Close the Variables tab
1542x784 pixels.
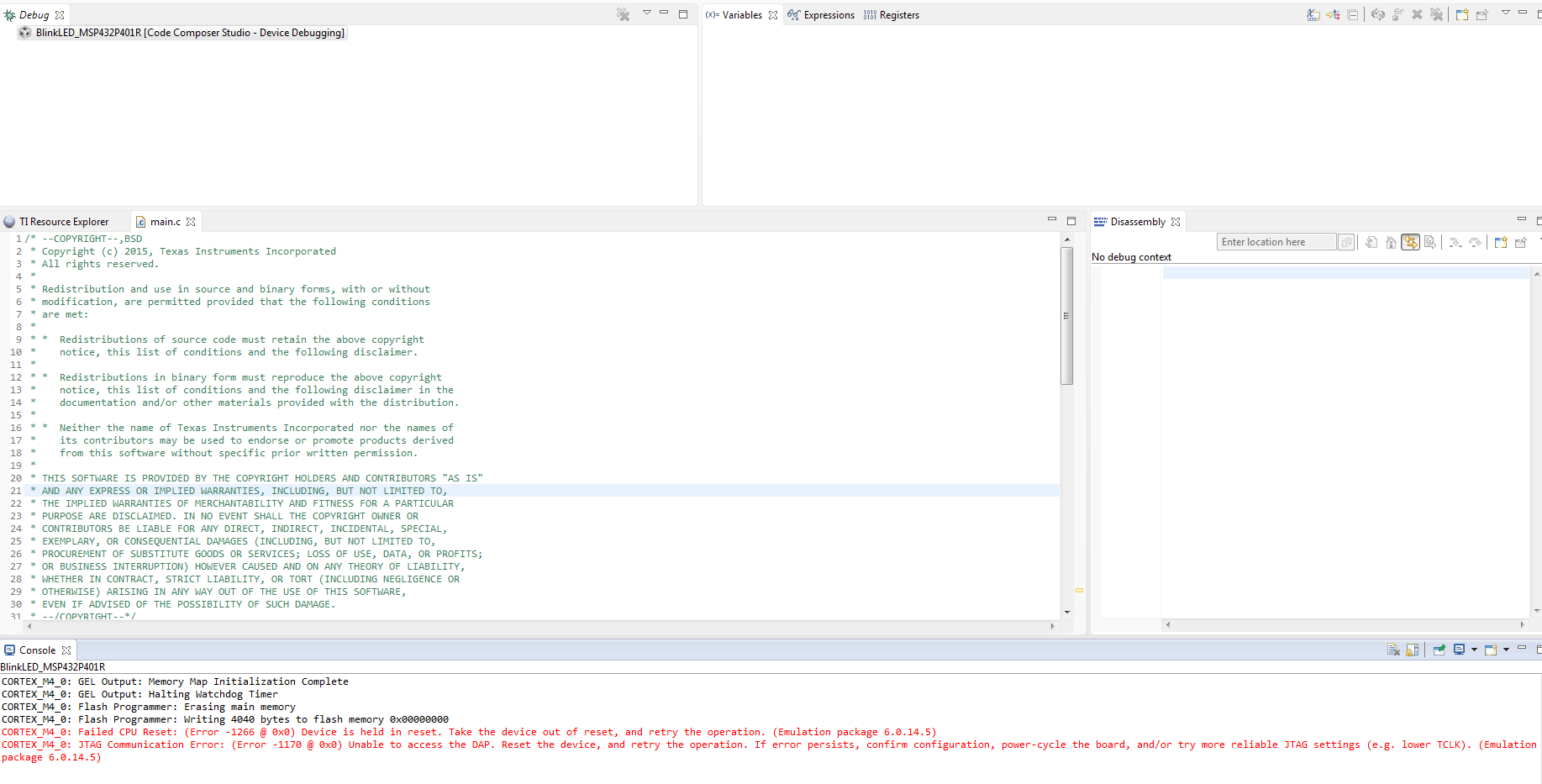(x=773, y=15)
